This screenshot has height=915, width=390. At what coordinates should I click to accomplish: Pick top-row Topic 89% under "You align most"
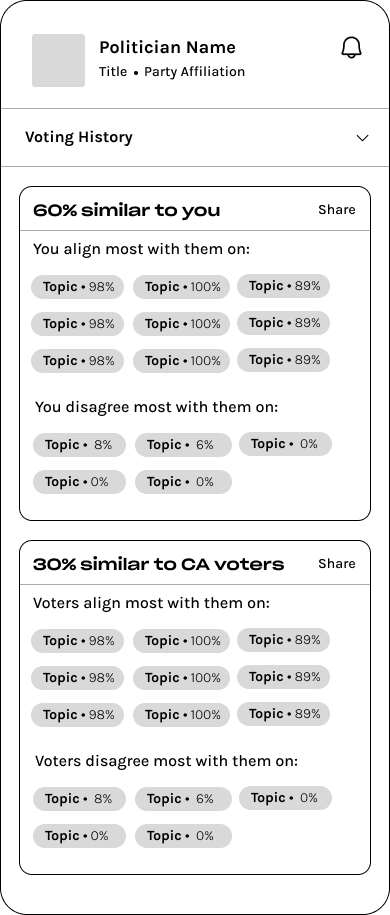click(284, 286)
